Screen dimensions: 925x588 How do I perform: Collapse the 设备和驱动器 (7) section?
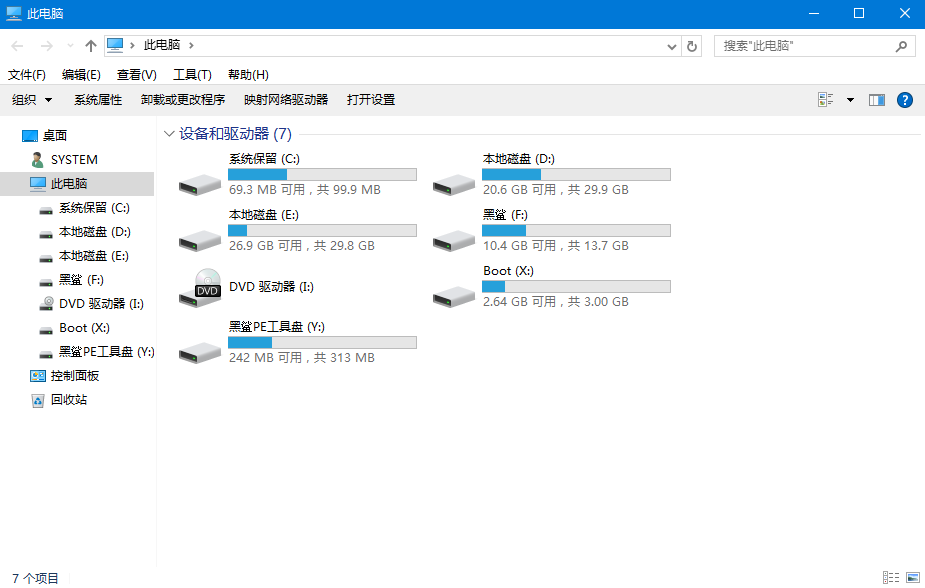click(168, 133)
